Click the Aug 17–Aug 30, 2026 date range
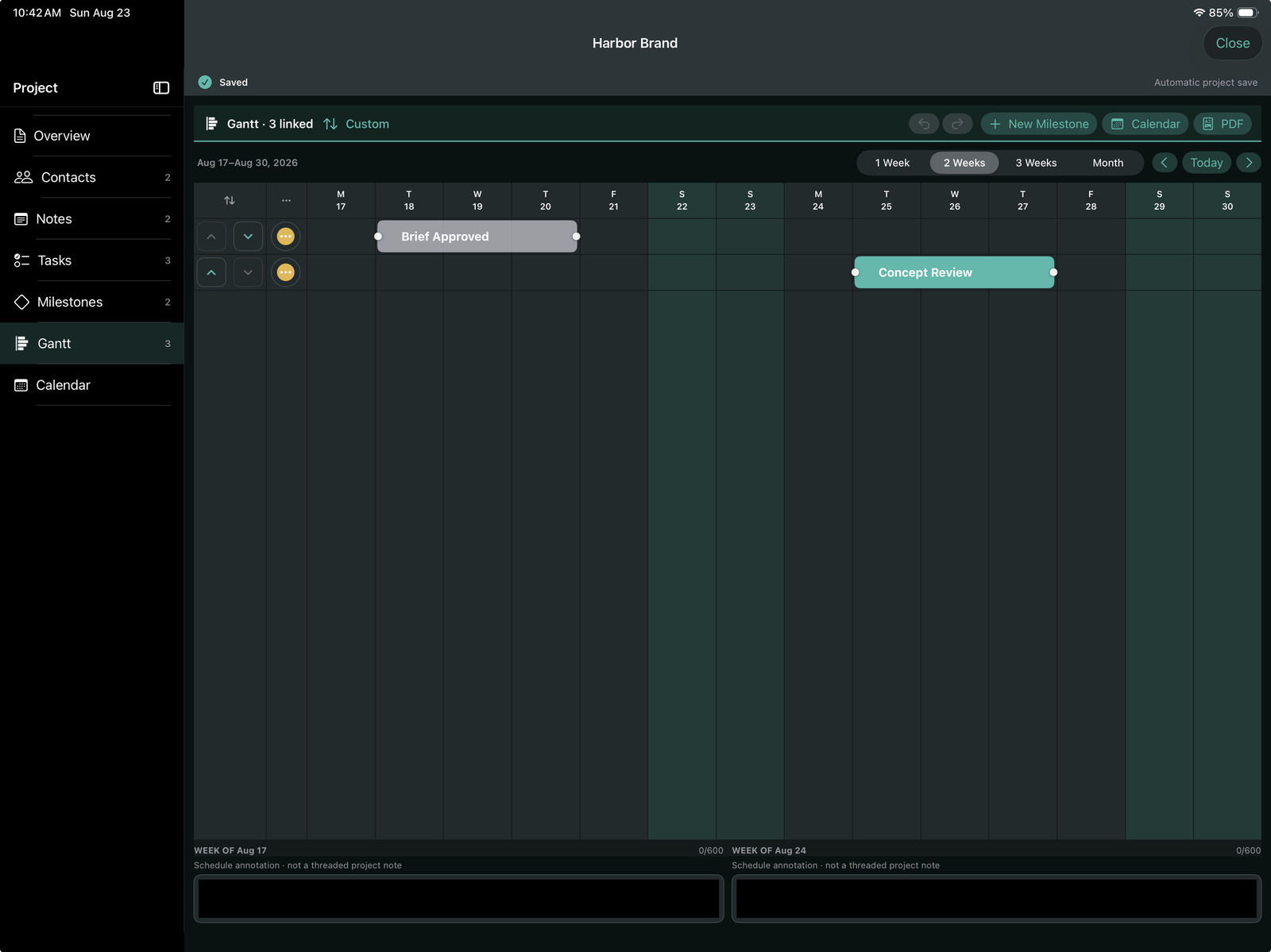This screenshot has height=952, width=1271. [247, 163]
